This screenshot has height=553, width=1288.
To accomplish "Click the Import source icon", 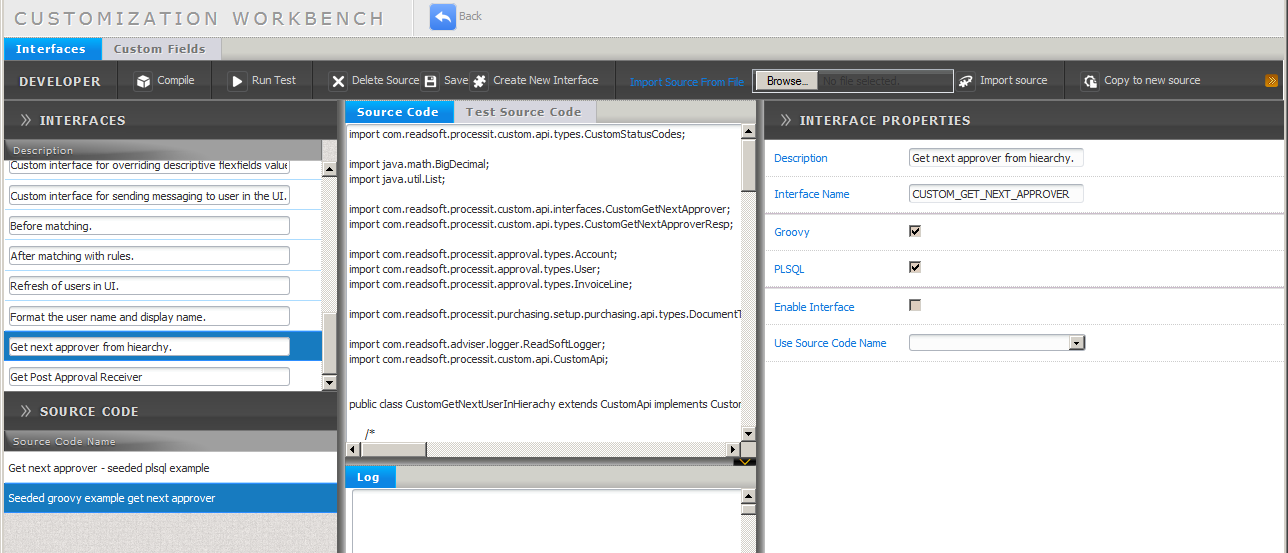I will [966, 82].
